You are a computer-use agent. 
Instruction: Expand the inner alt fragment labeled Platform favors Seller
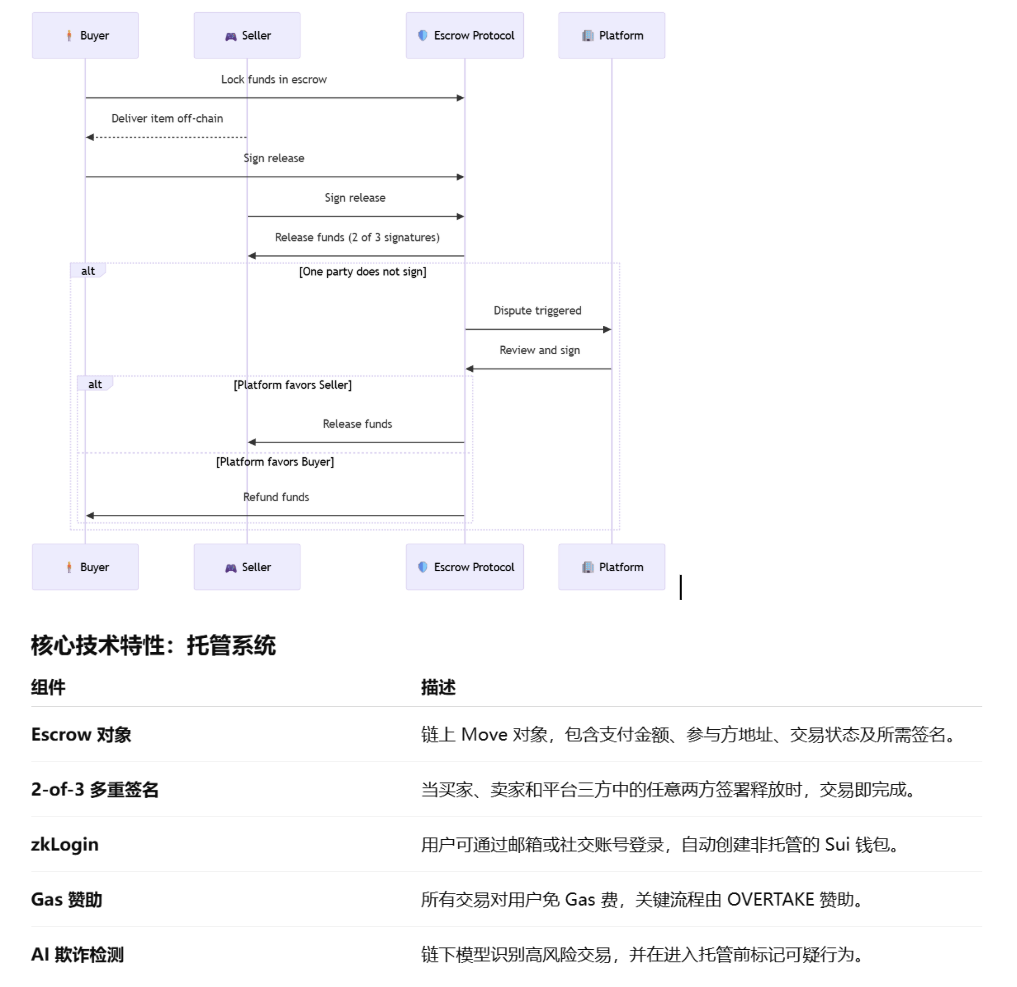click(x=96, y=384)
